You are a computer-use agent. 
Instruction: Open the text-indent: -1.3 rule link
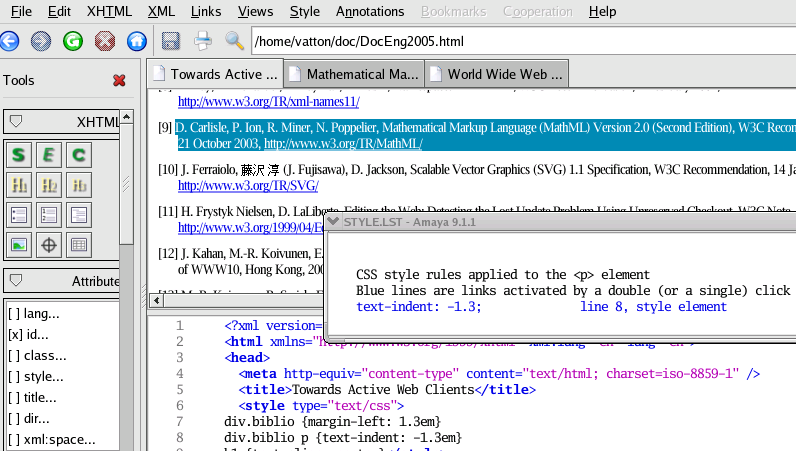(418, 307)
